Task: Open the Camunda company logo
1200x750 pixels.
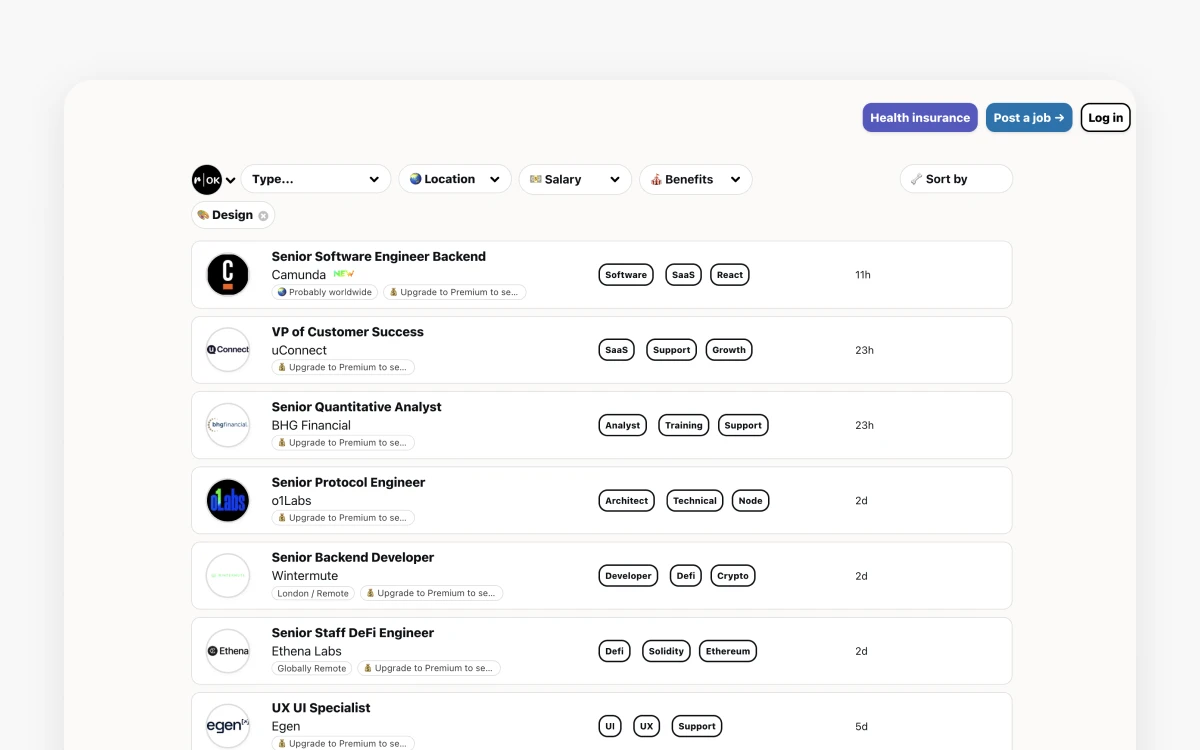Action: pos(228,275)
